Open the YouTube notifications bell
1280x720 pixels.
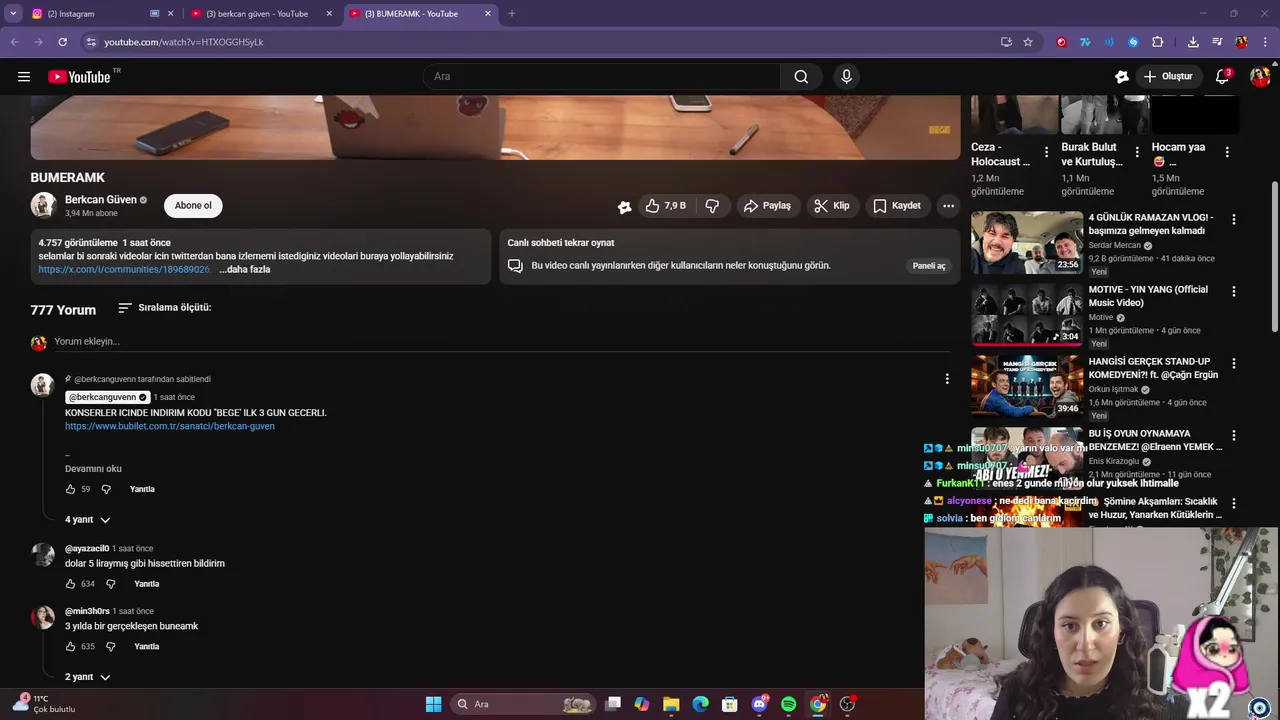(x=1222, y=76)
